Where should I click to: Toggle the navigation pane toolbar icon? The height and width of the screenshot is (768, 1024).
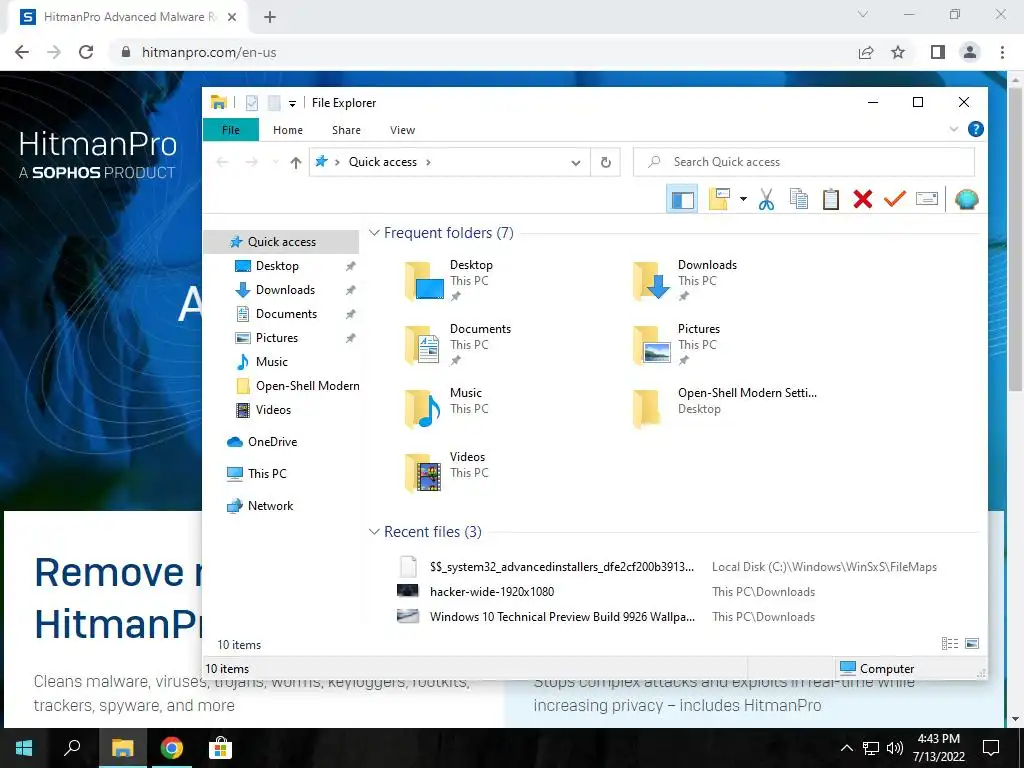(x=682, y=199)
